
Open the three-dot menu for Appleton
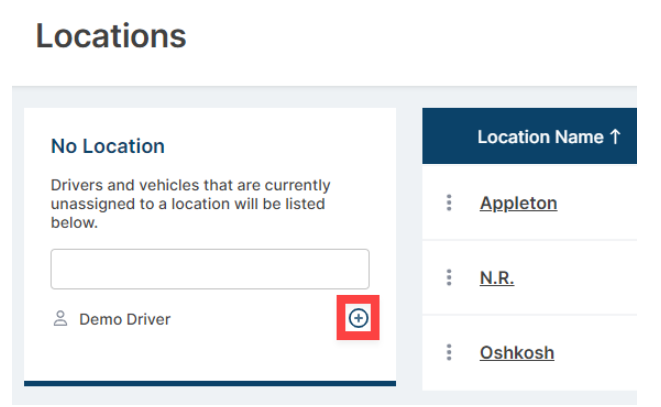coord(449,203)
